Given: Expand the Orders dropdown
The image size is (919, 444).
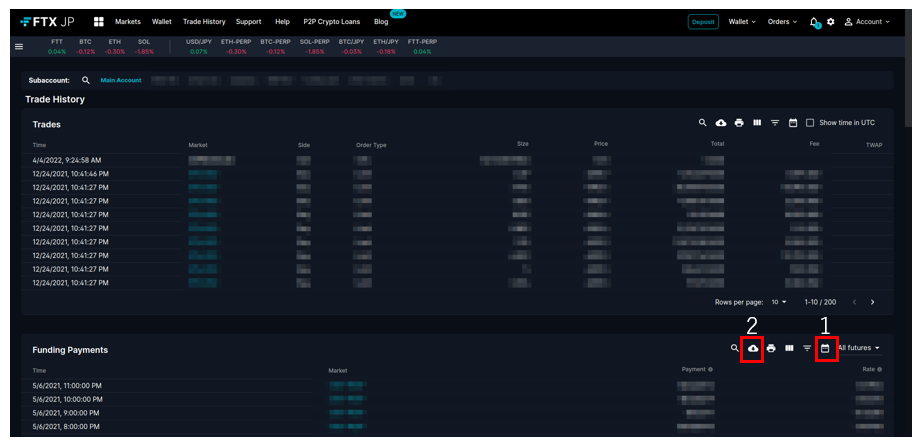Looking at the screenshot, I should pyautogui.click(x=782, y=22).
